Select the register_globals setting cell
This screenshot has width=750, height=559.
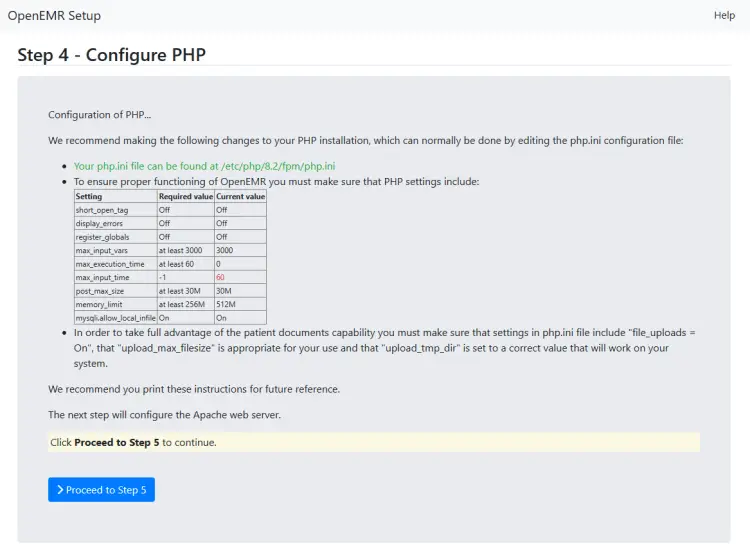102,237
